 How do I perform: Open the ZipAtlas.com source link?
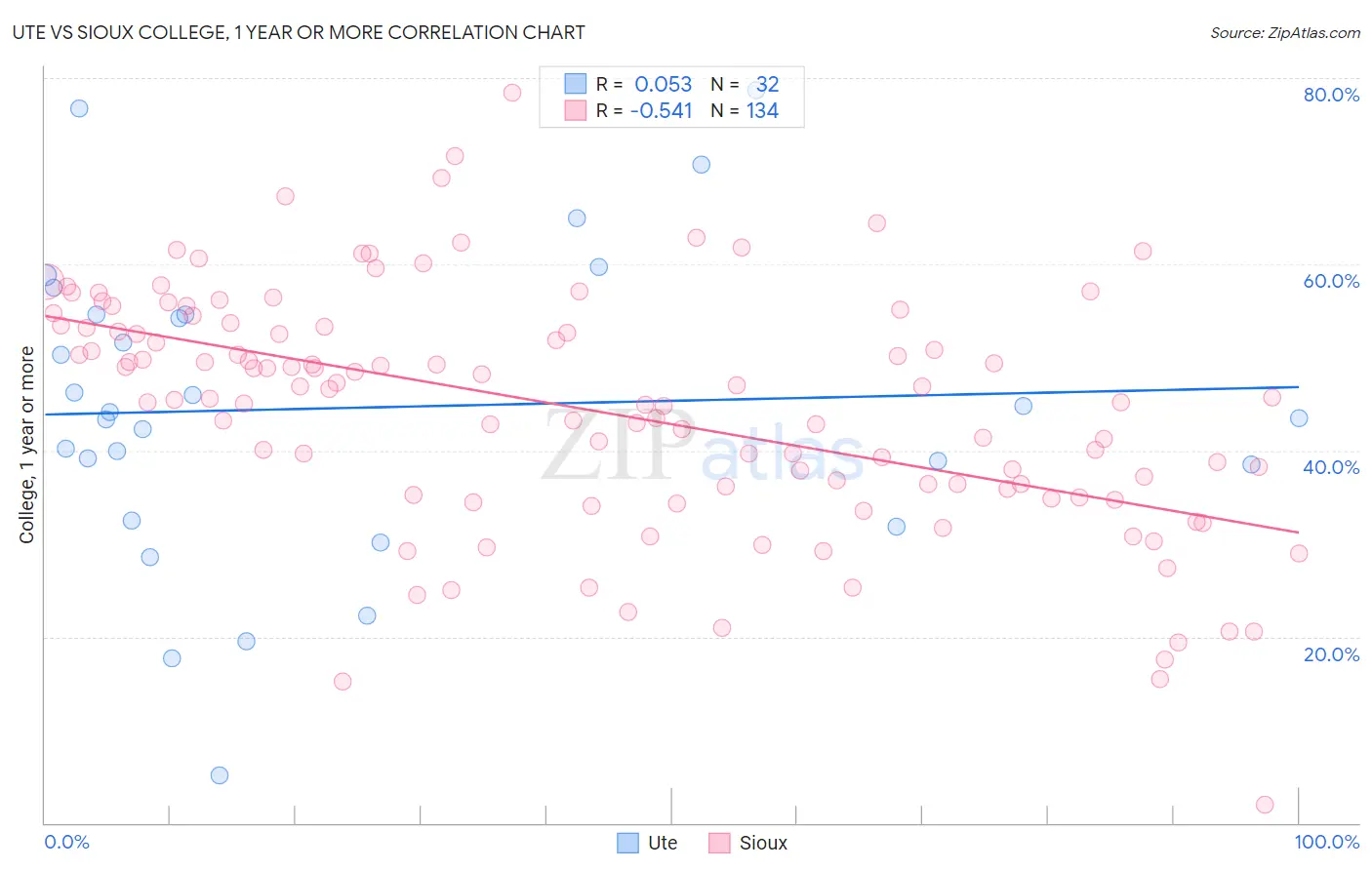tap(1285, 32)
